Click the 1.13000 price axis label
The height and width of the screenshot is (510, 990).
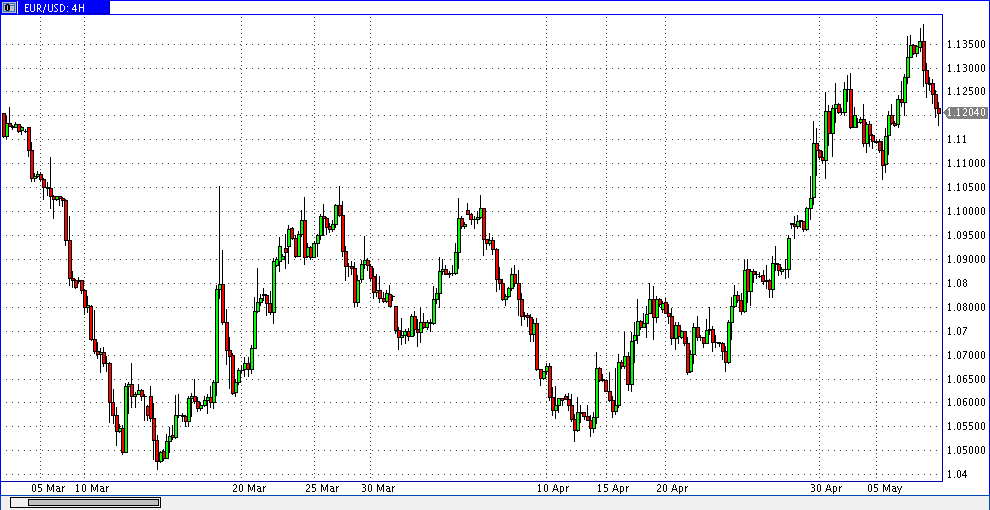pos(966,68)
